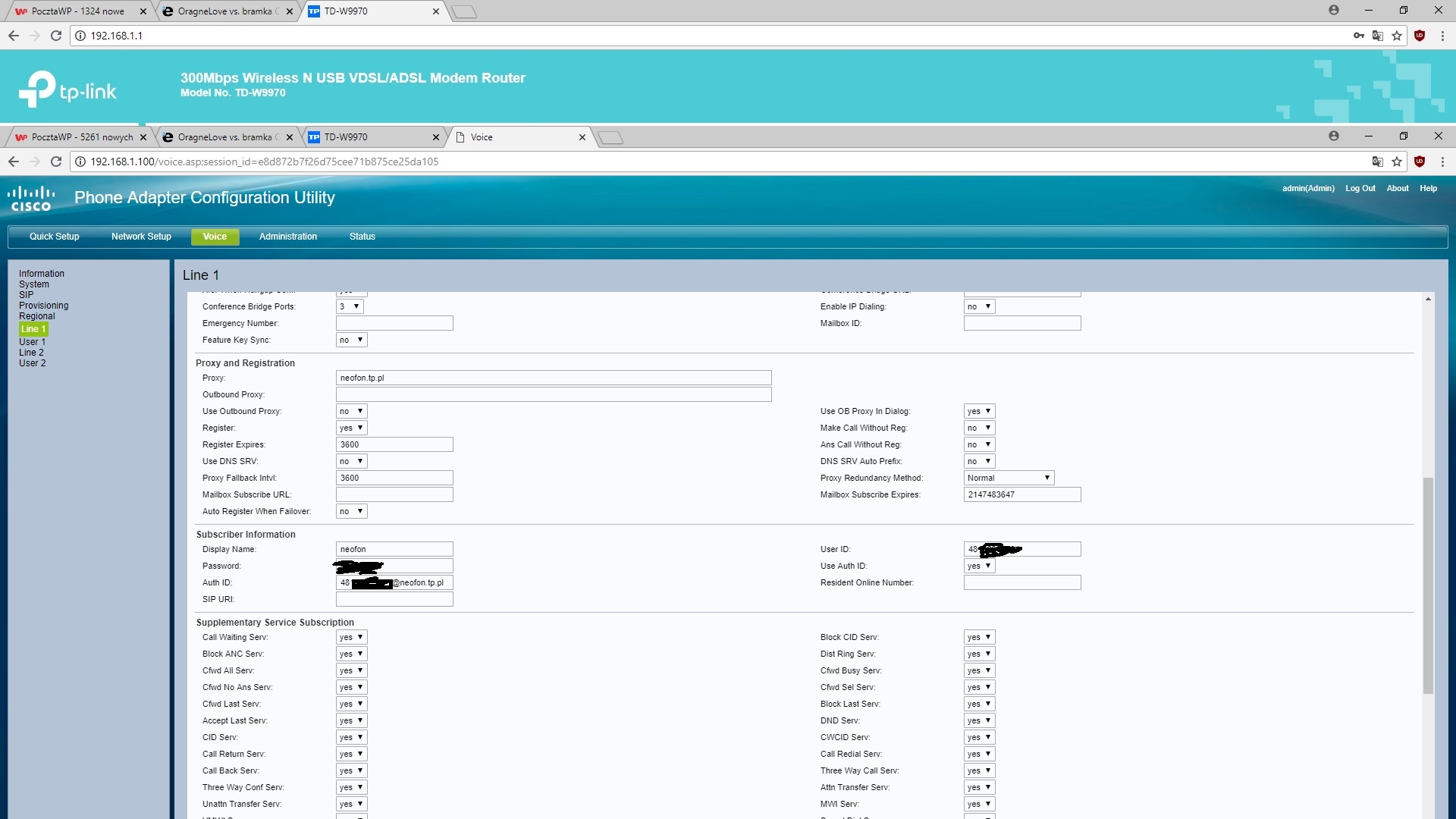Reload the Voice page in front window
The image size is (1456, 819).
55,162
